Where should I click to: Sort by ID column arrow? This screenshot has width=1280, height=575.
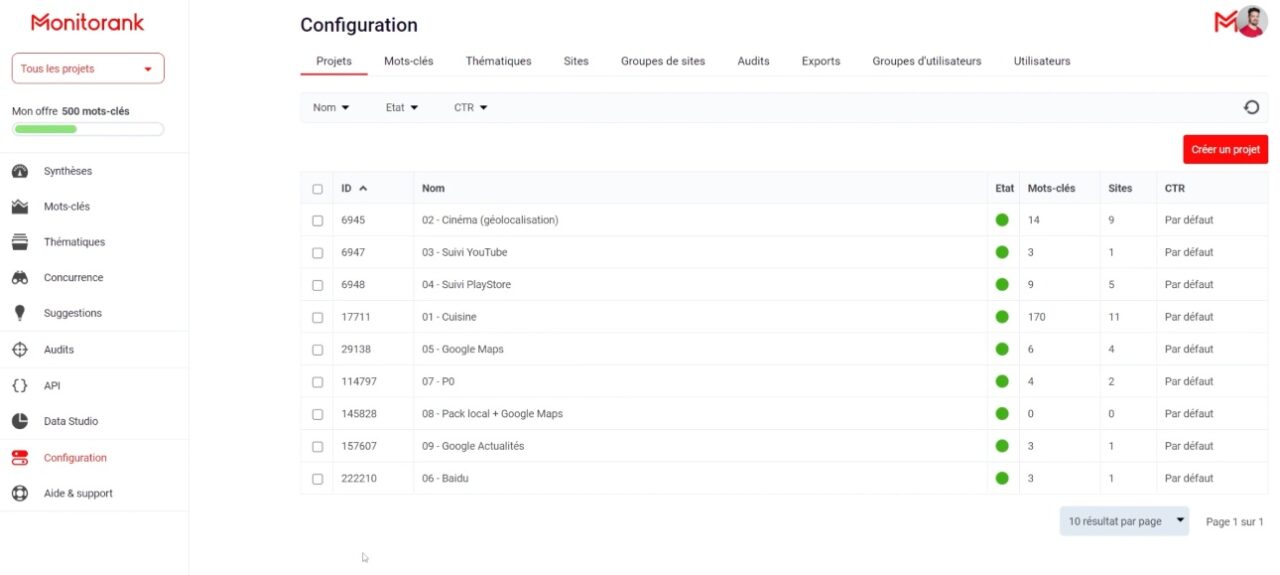coord(363,188)
